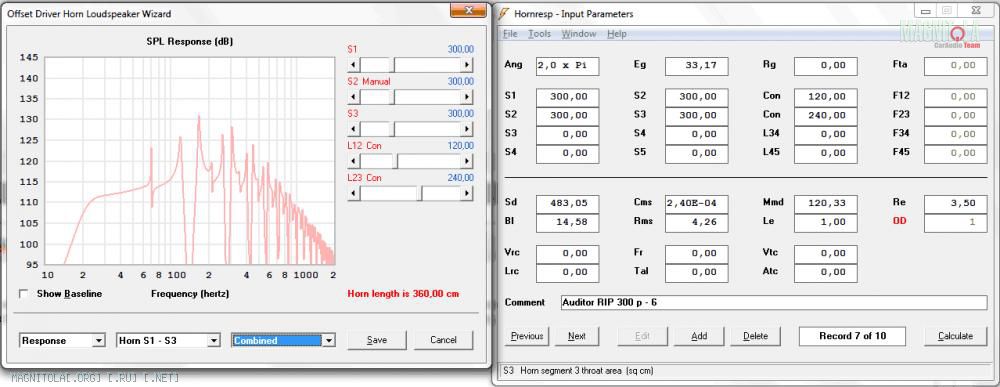Image resolution: width=1000 pixels, height=387 pixels.
Task: Click the S1 slider right arrow
Action: coord(467,65)
